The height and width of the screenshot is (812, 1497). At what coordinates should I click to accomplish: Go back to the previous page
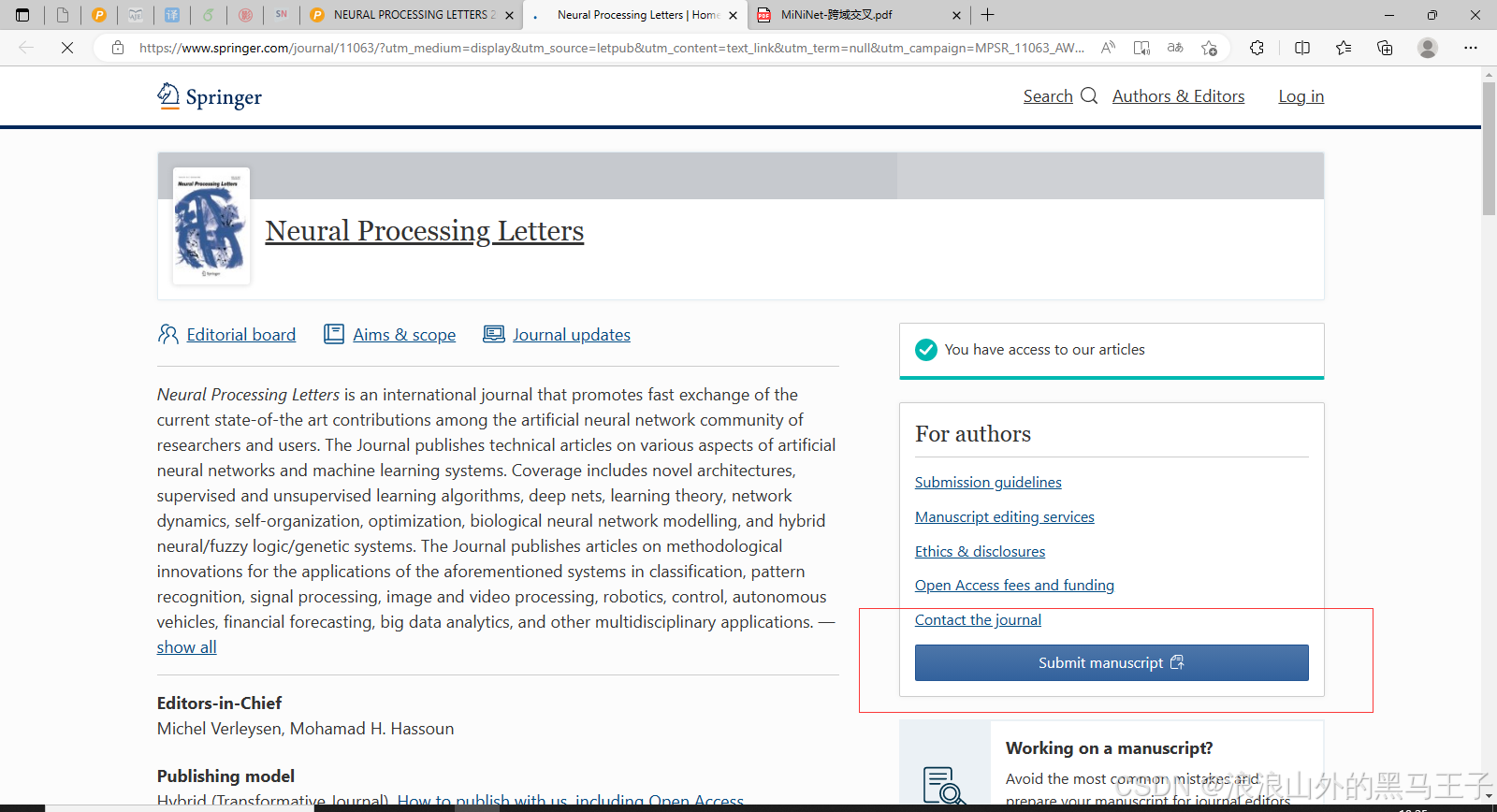tap(26, 48)
